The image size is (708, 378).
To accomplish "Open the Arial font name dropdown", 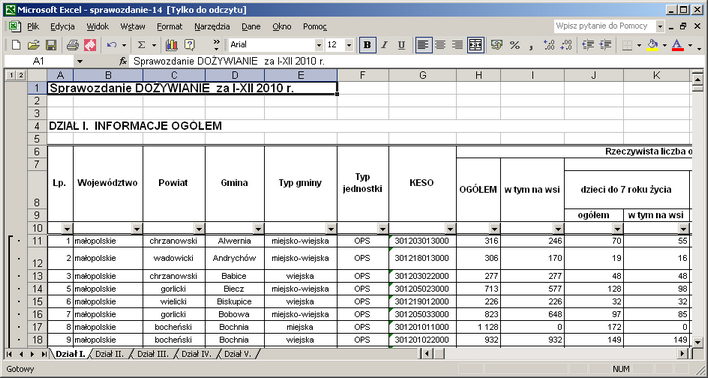I will [319, 45].
